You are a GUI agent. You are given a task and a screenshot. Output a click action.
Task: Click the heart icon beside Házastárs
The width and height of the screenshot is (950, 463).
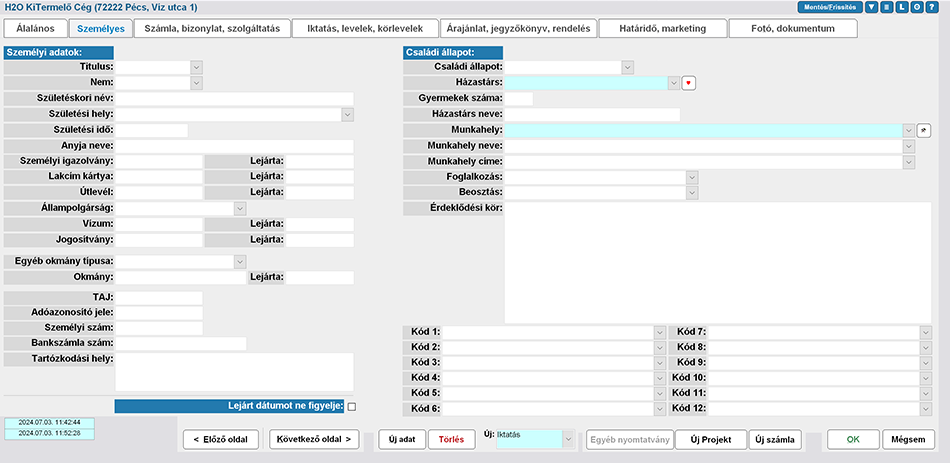pos(688,83)
